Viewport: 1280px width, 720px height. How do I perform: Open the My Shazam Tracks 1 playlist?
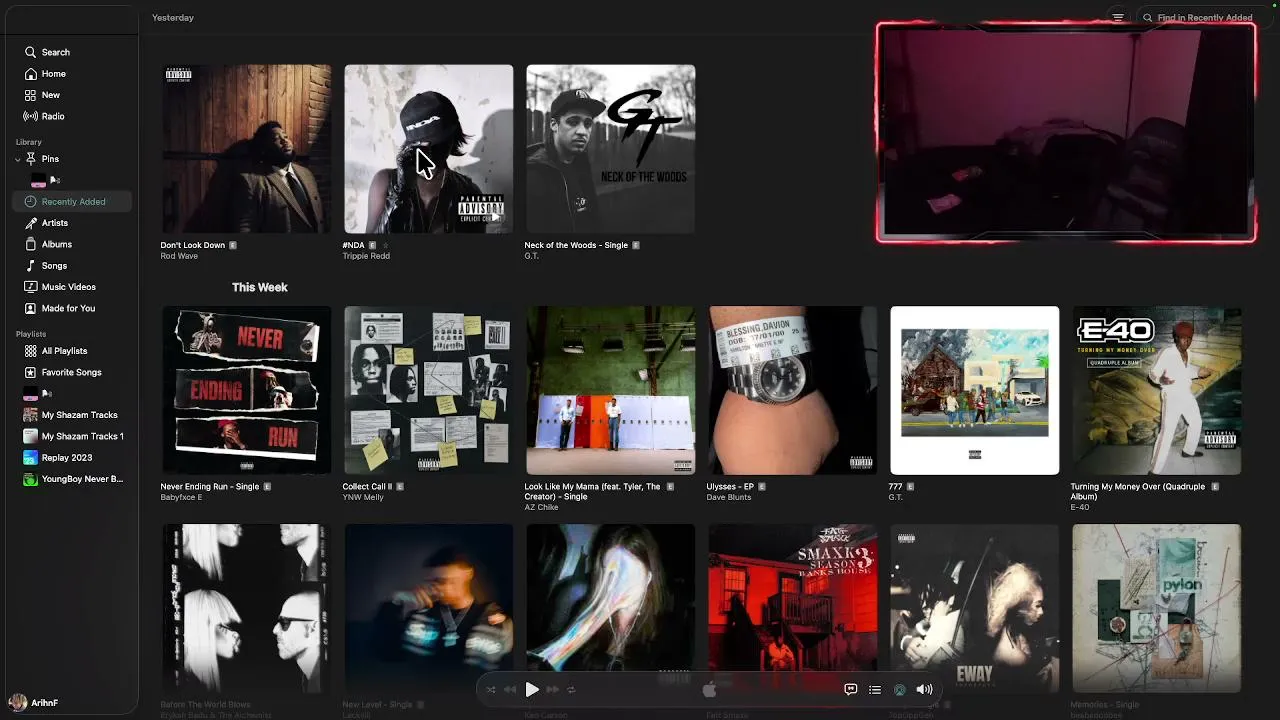[74, 436]
